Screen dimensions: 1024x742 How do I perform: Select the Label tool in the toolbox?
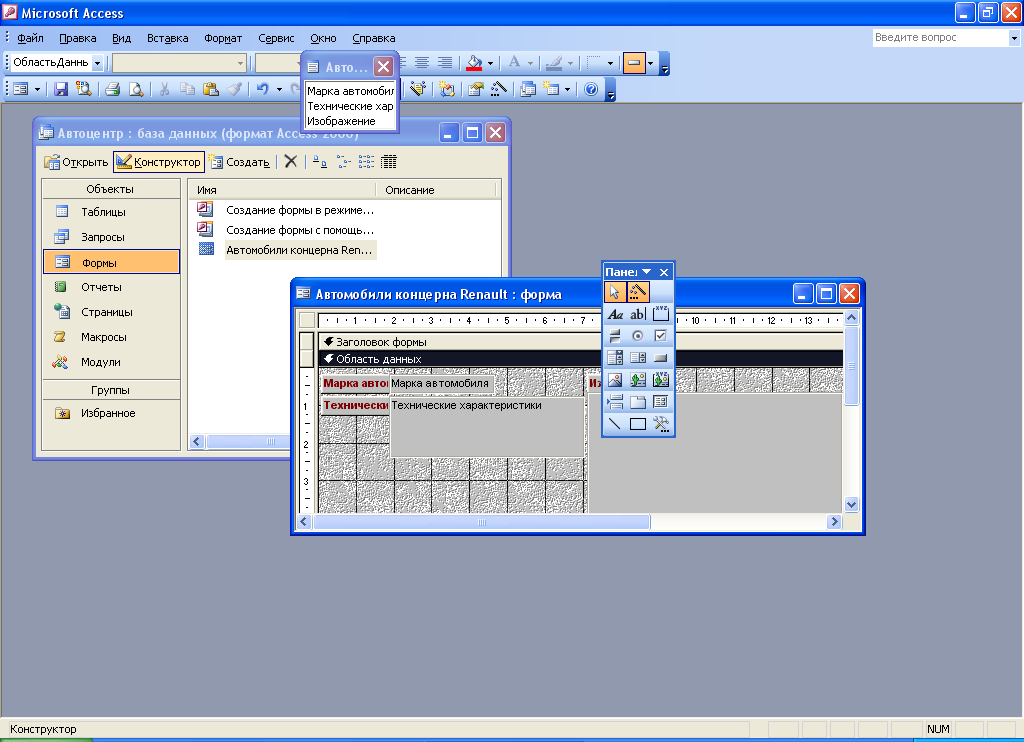coord(615,314)
